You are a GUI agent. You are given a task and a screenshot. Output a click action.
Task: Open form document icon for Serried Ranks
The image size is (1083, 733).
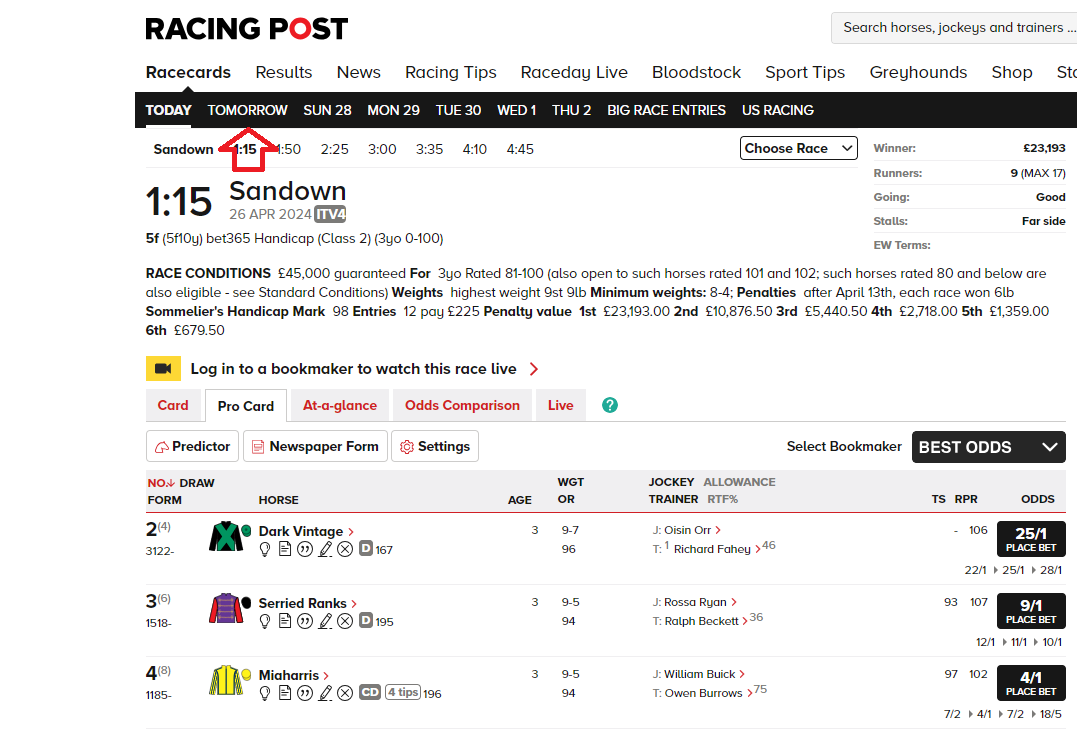(x=285, y=621)
